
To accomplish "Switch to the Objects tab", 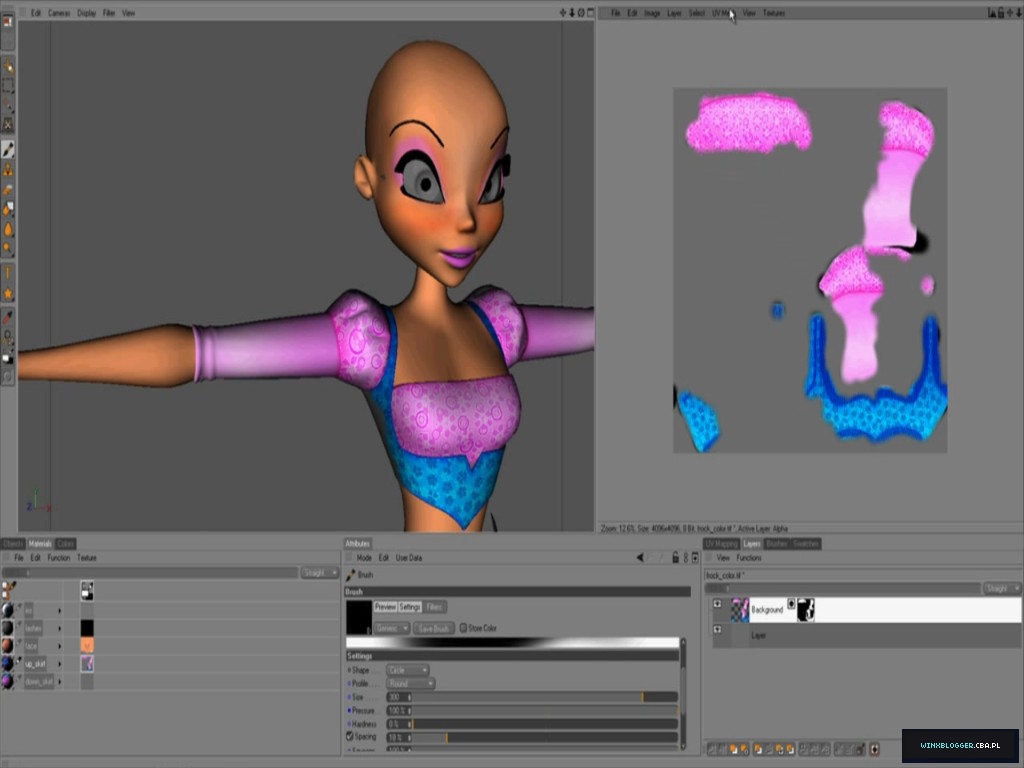I will click(12, 543).
